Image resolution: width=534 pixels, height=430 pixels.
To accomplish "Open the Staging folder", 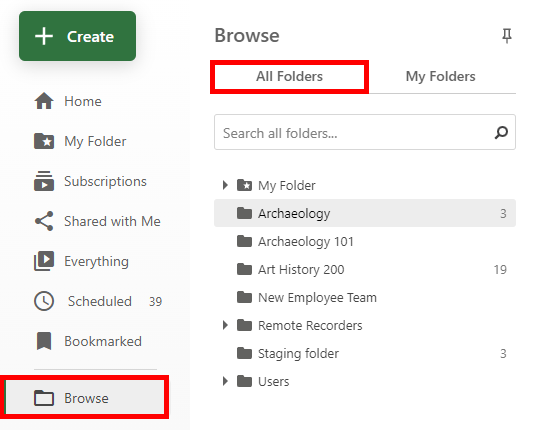I will (x=298, y=354).
